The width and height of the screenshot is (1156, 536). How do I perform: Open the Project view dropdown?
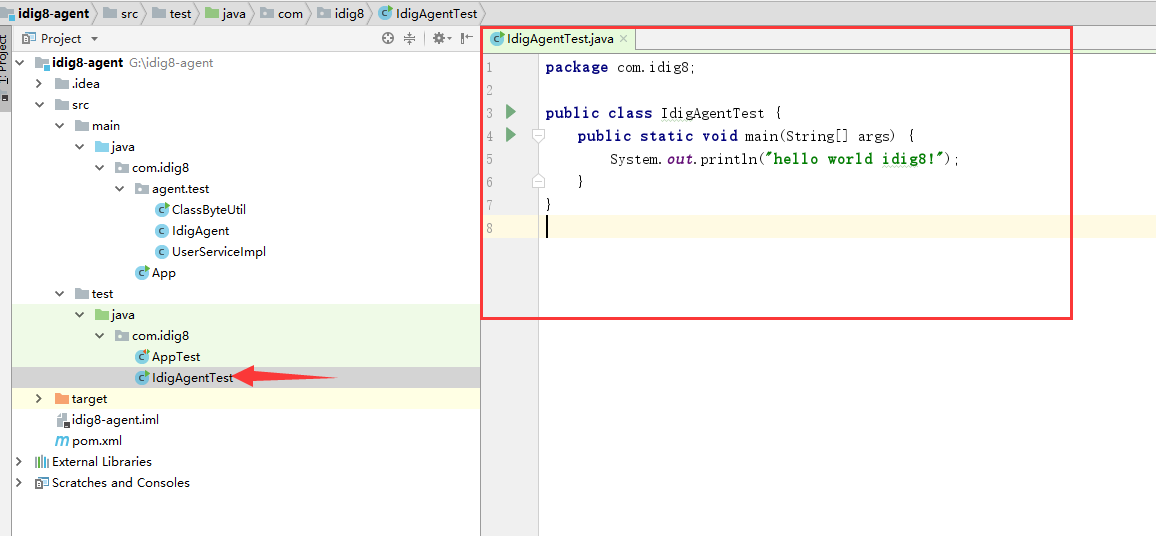(x=94, y=38)
